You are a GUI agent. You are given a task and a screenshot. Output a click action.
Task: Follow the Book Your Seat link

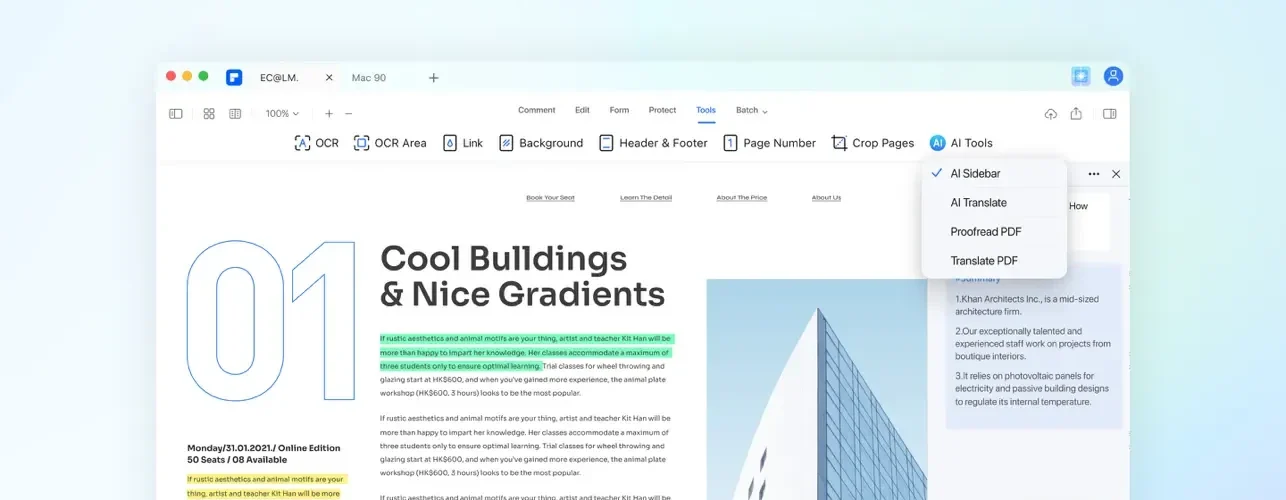click(551, 198)
